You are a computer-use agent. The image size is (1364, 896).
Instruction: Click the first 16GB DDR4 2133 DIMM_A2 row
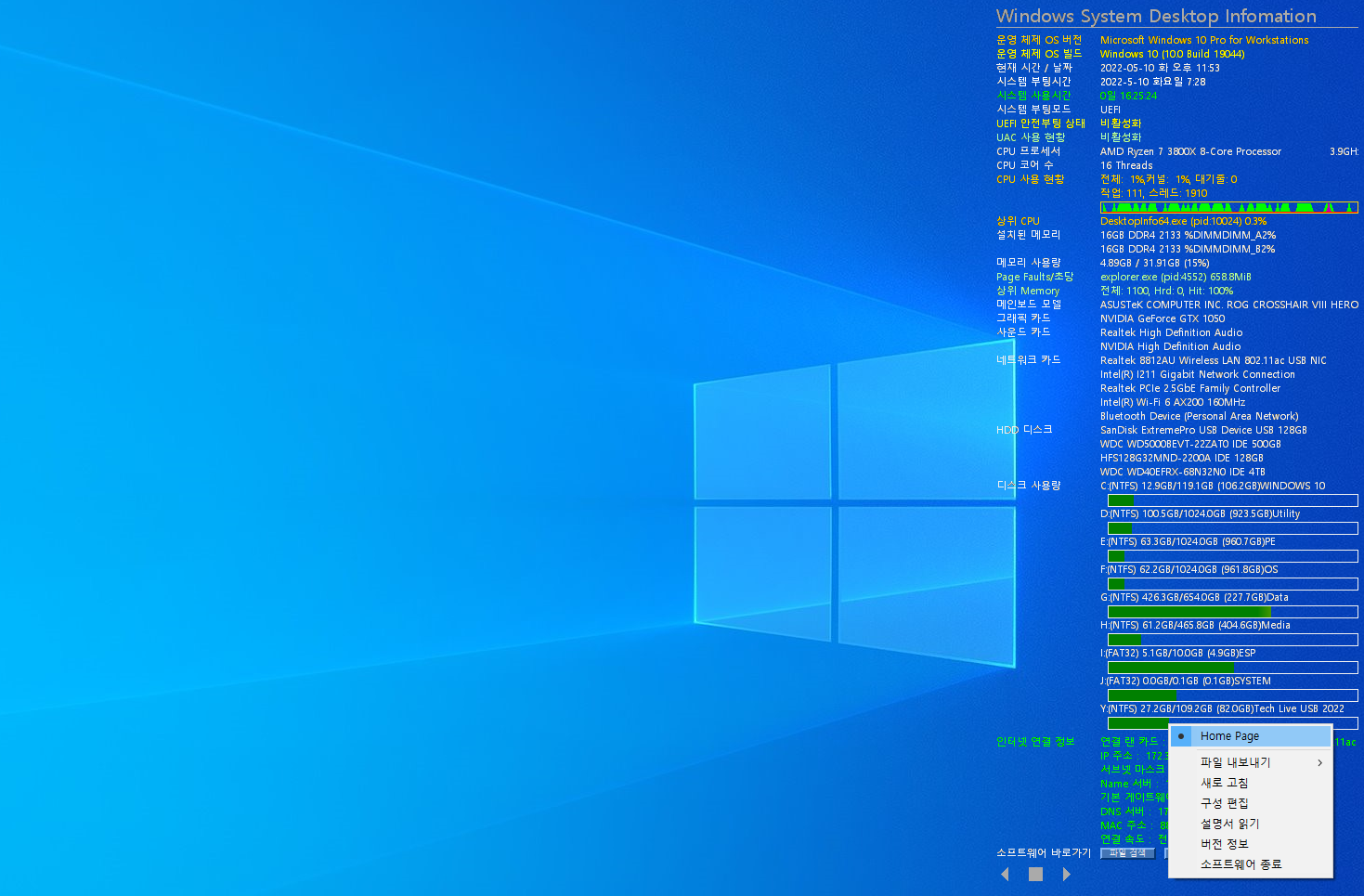(x=1188, y=235)
